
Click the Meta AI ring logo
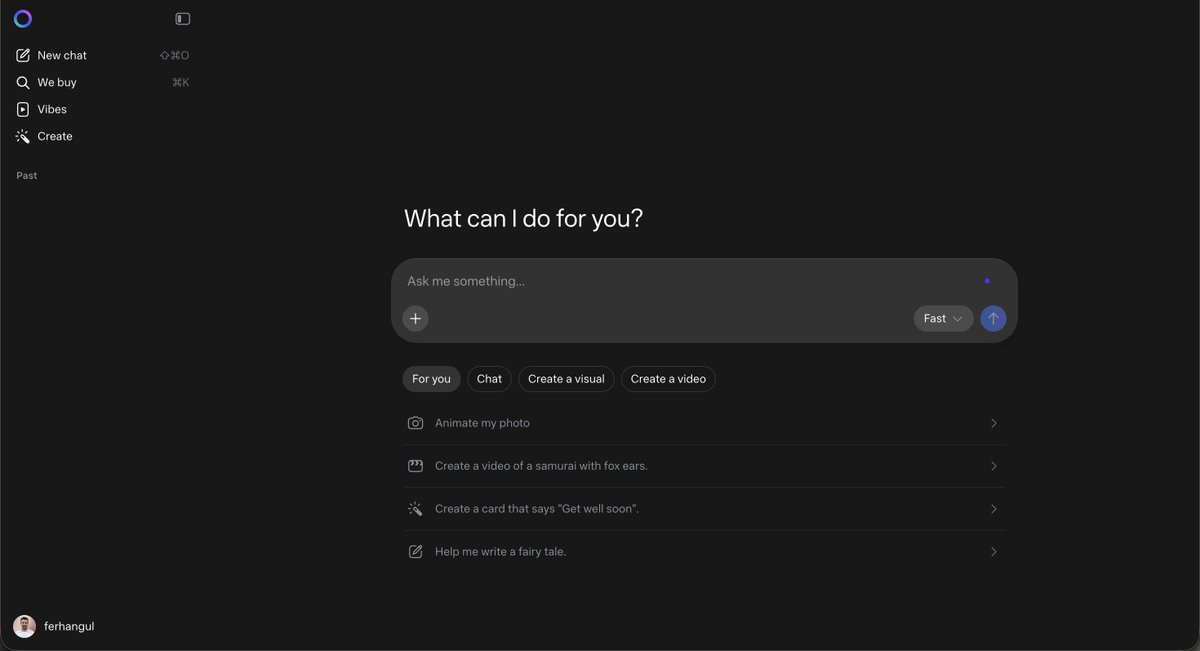tap(23, 19)
